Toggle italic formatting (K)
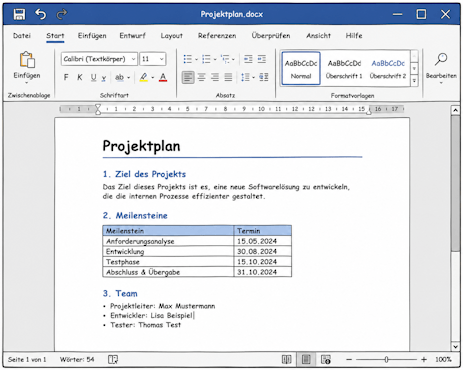This screenshot has height=370, width=463. 80,77
